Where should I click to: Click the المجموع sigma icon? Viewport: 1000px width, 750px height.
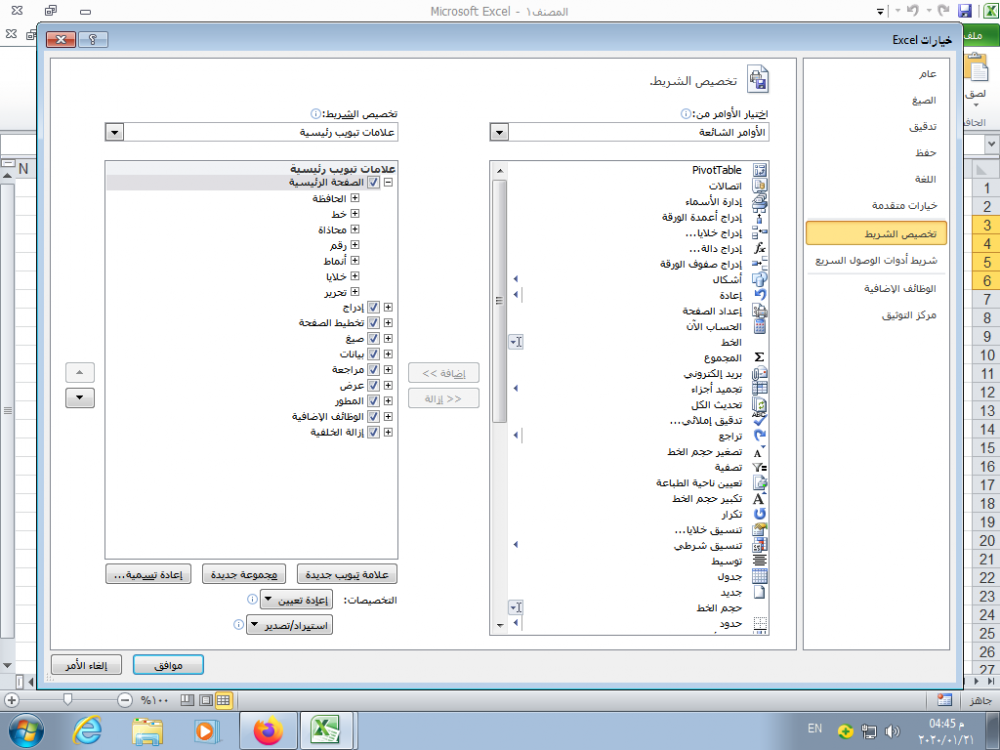pyautogui.click(x=759, y=358)
